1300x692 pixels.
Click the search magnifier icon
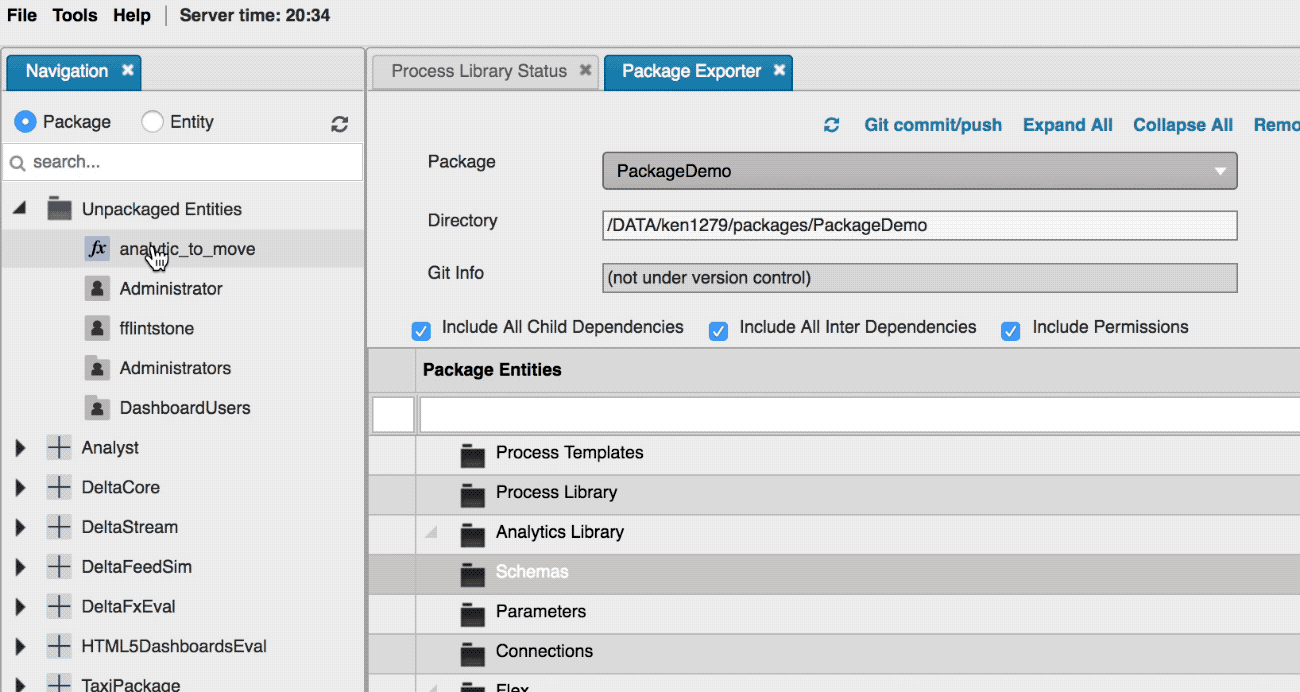click(x=18, y=162)
